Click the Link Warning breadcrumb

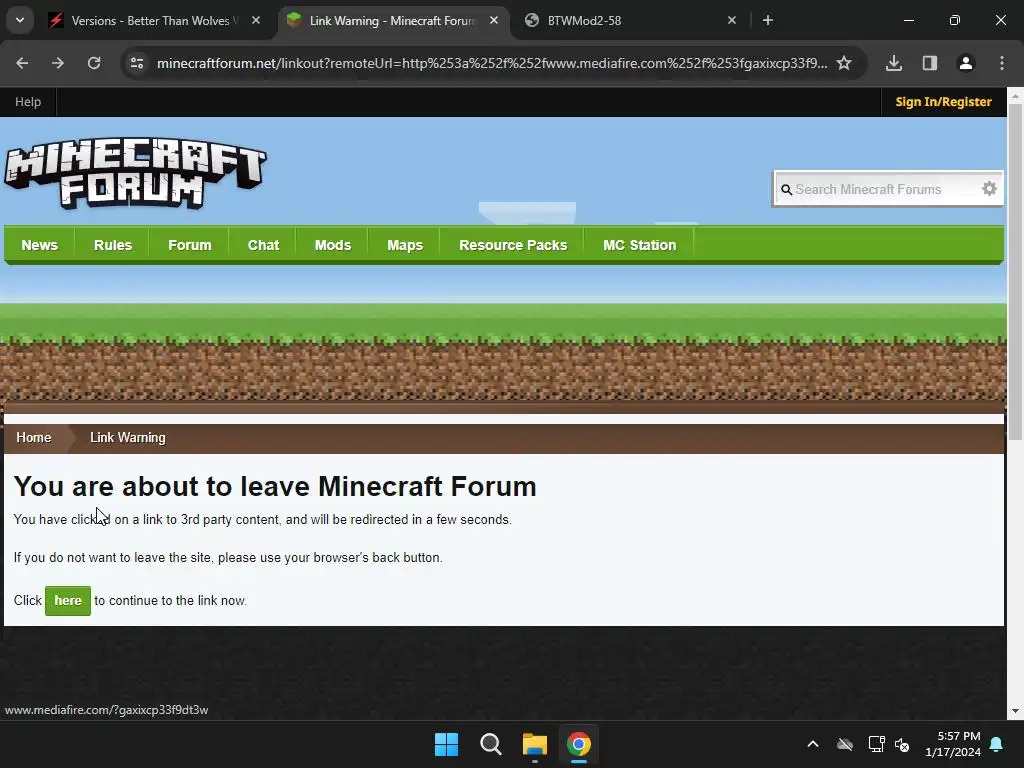click(128, 438)
